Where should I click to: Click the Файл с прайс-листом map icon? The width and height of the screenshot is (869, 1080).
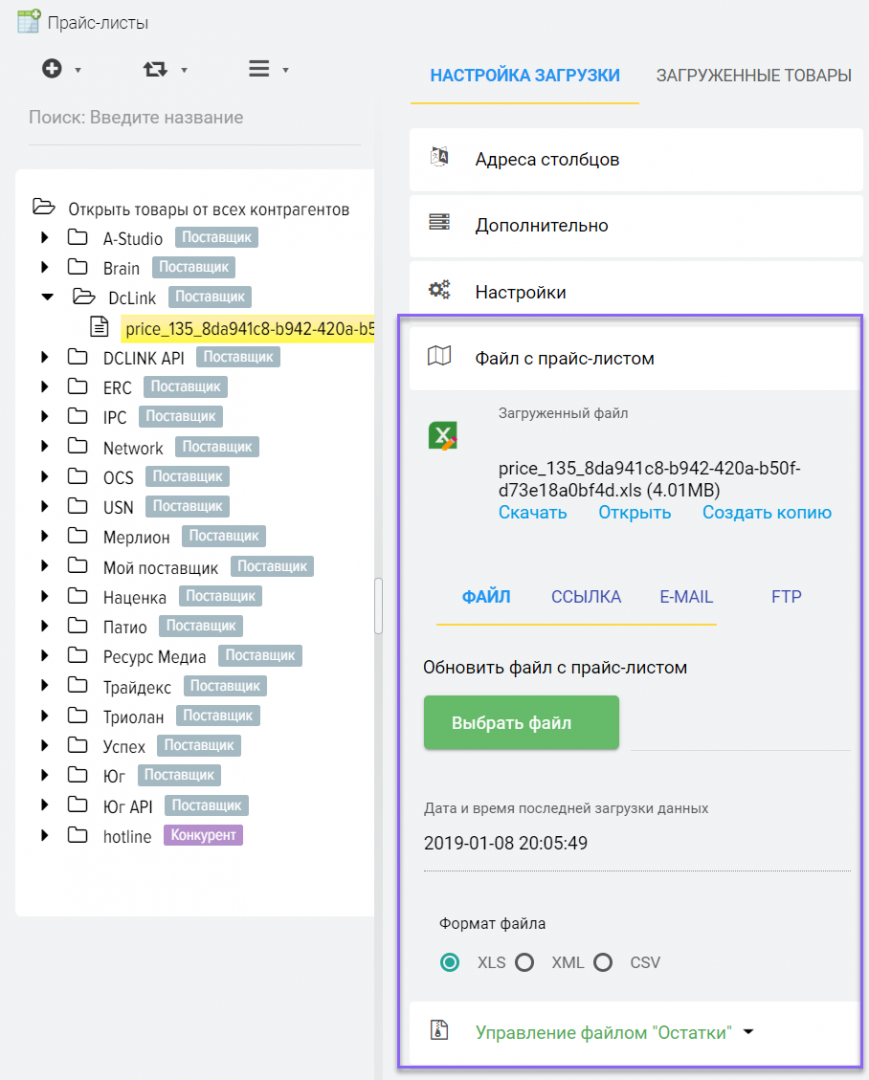439,357
